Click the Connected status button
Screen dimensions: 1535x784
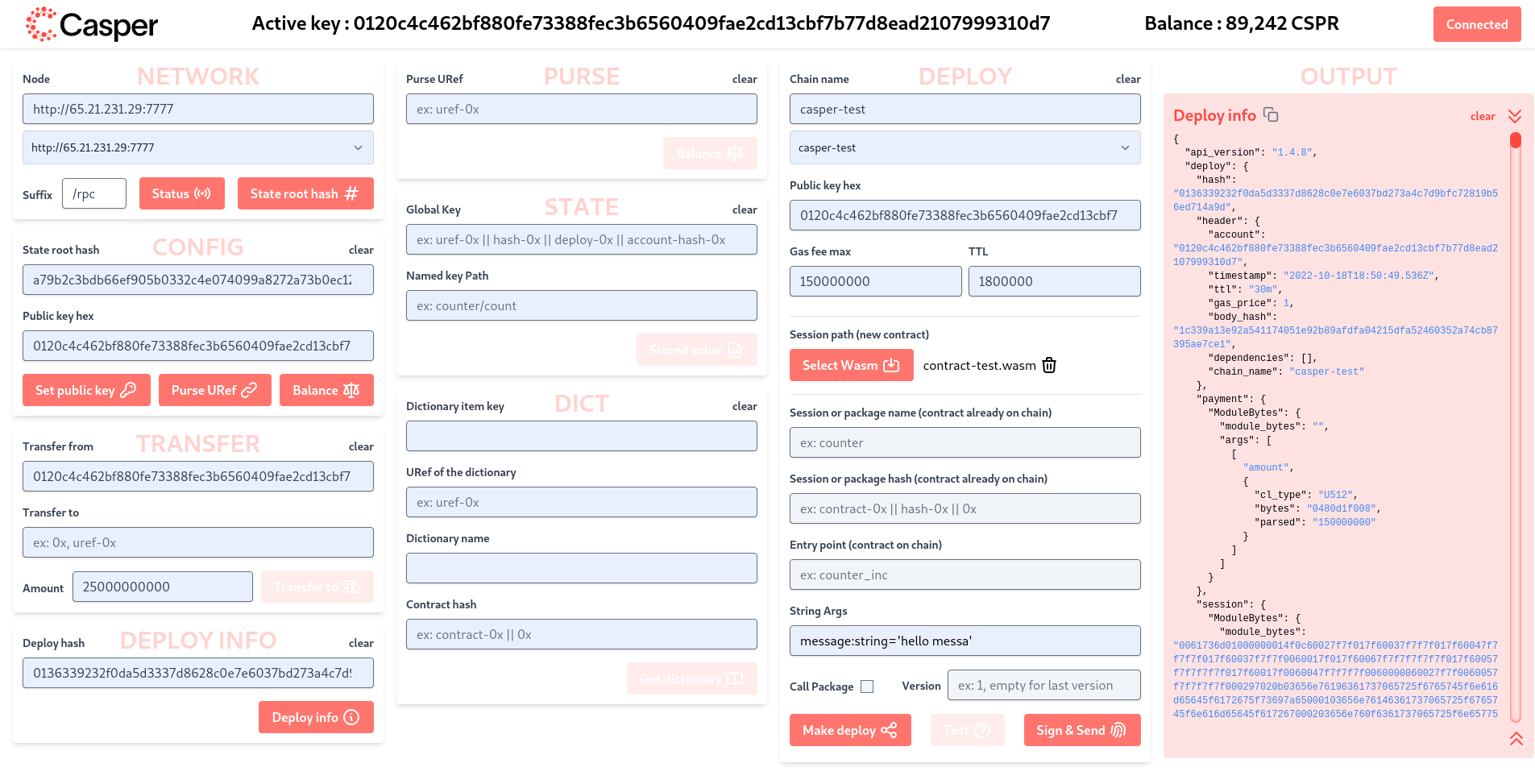[x=1477, y=24]
